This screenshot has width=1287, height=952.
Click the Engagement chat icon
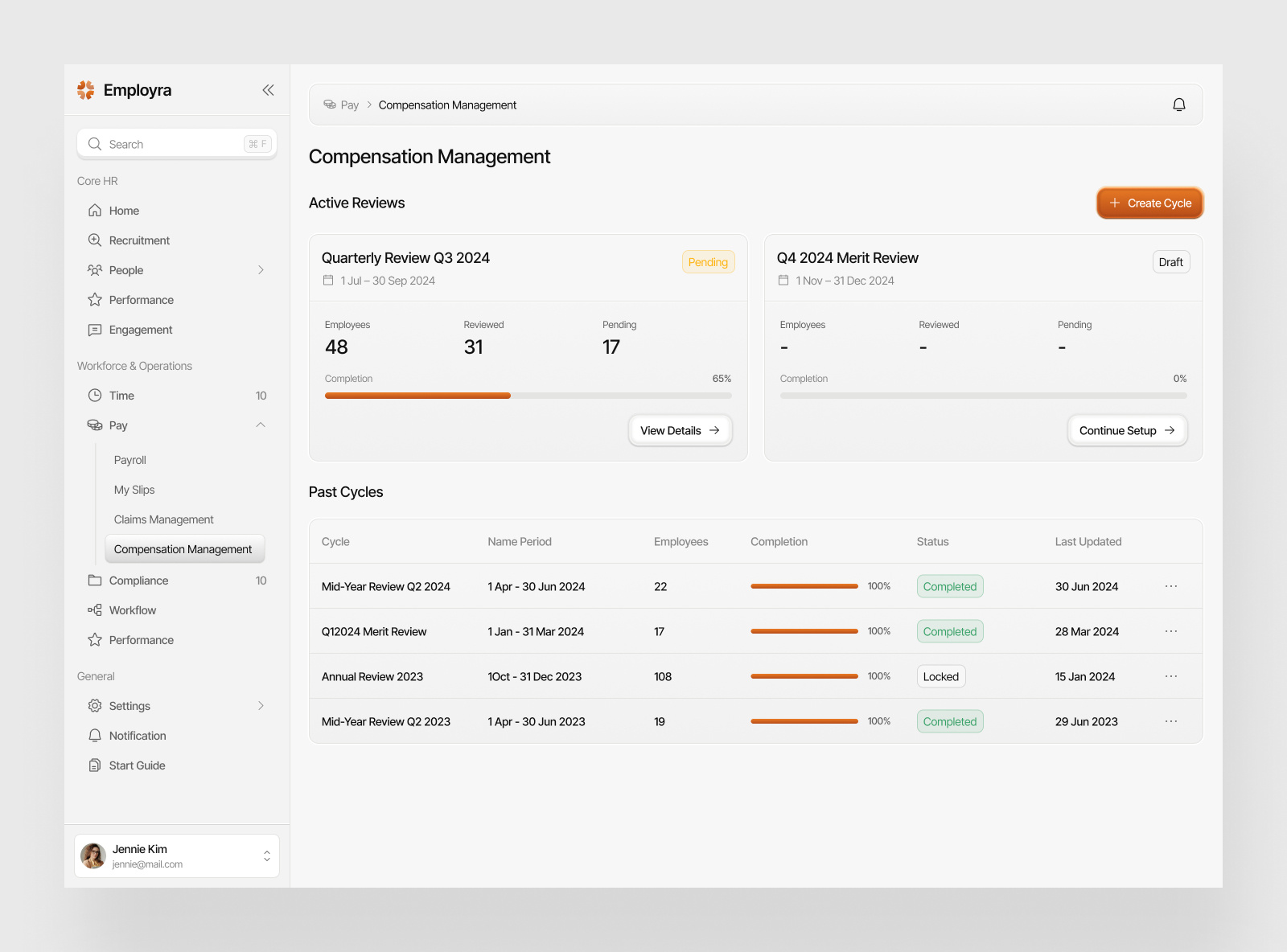[95, 330]
